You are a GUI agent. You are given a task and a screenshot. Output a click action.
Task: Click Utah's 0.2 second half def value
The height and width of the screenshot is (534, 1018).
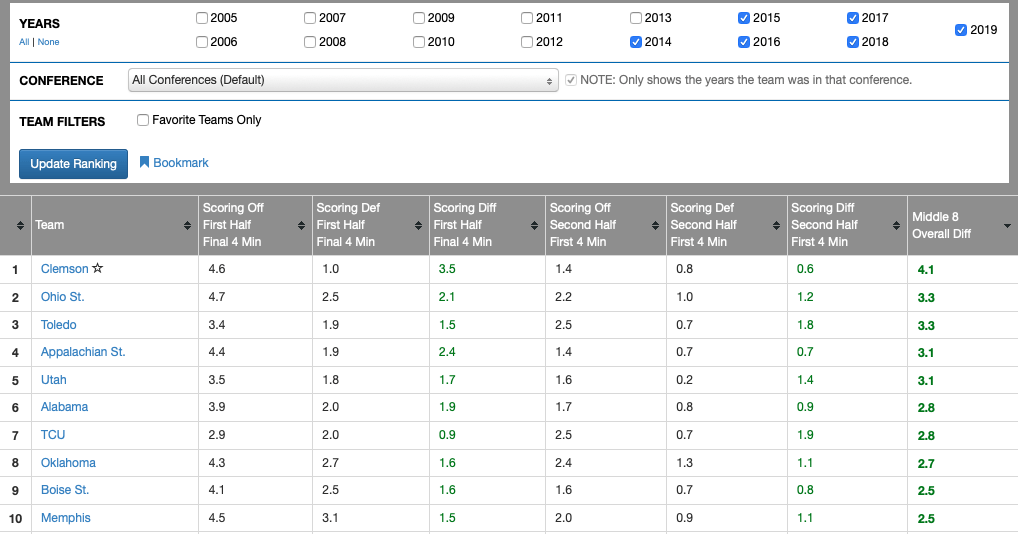click(684, 380)
